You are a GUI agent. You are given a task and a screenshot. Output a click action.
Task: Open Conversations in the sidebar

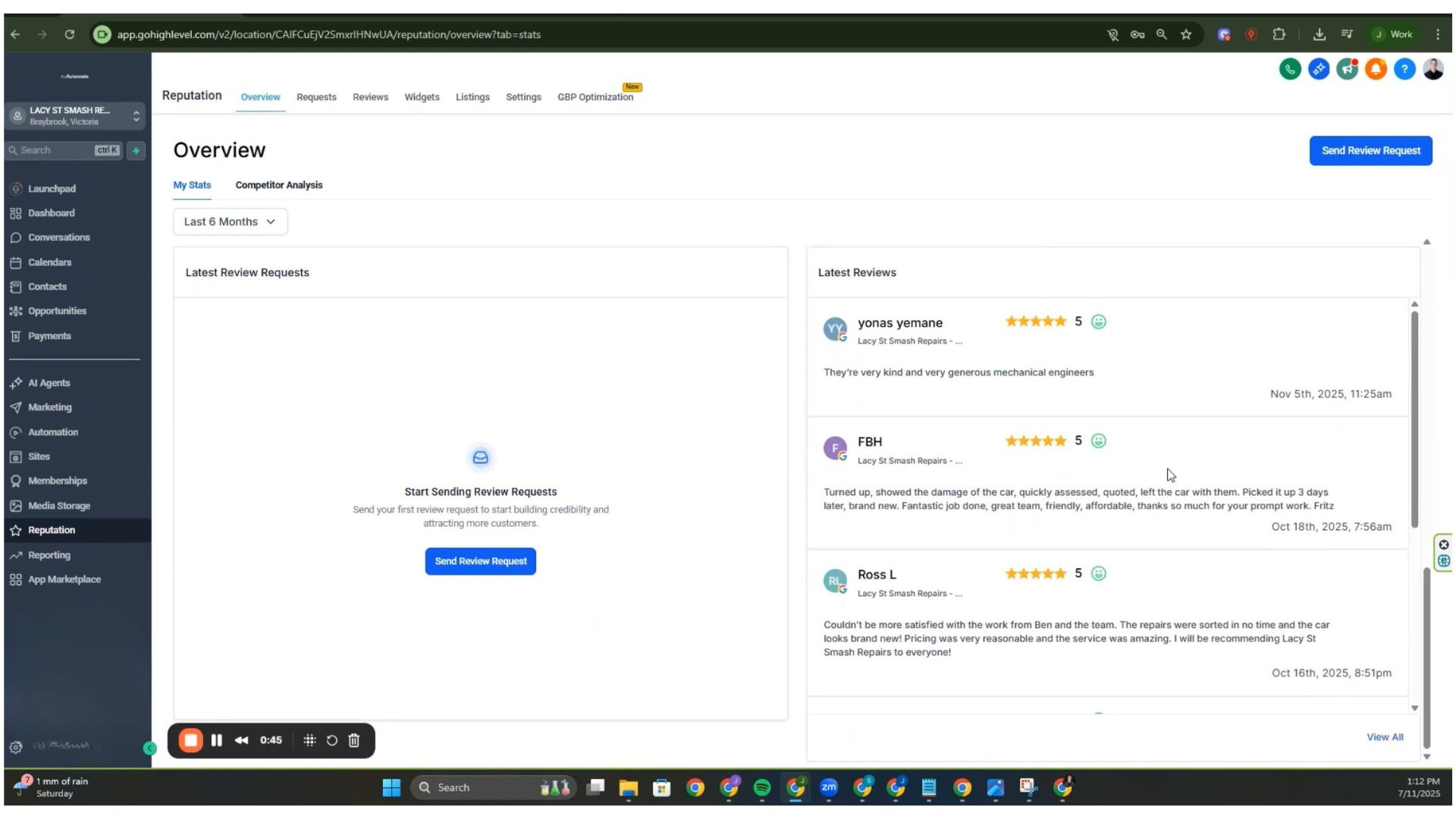(x=58, y=237)
